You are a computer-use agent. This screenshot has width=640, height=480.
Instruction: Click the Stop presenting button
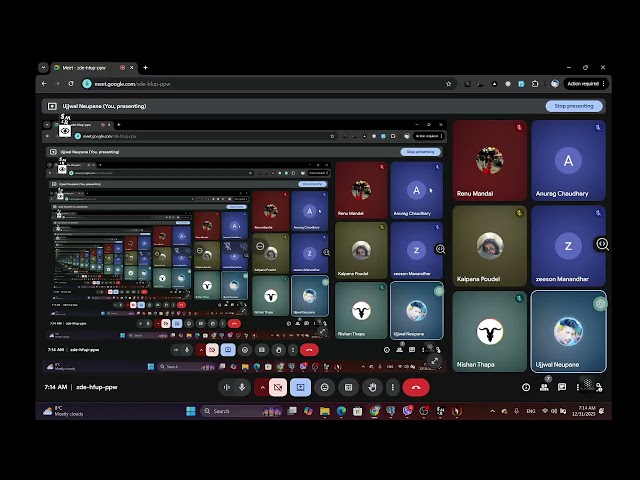tap(574, 106)
